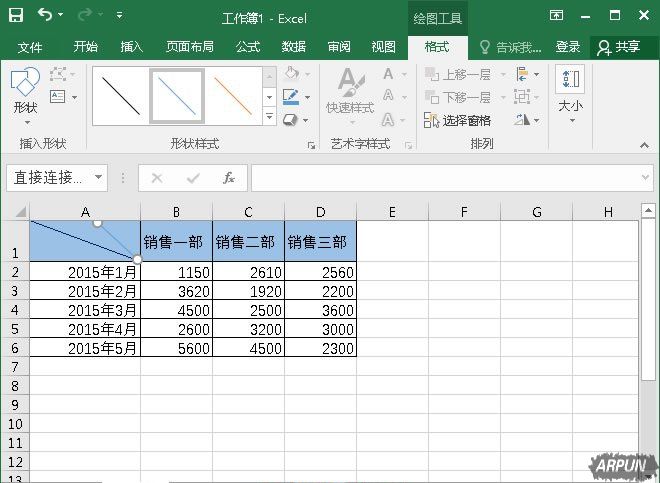This screenshot has height=483, width=660.
Task: Click the Cancel X formula bar icon
Action: 157,178
